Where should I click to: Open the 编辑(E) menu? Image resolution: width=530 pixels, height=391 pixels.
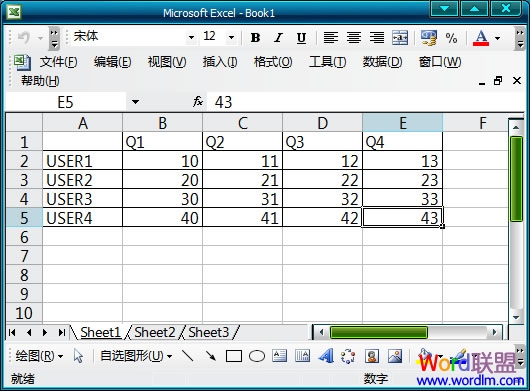pos(113,62)
